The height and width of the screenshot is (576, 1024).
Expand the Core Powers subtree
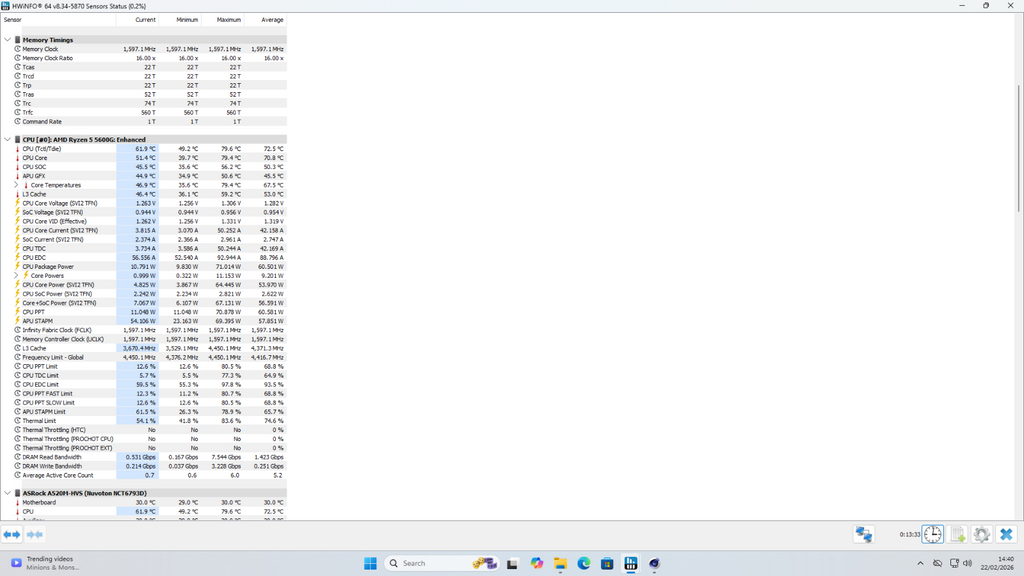[16, 276]
